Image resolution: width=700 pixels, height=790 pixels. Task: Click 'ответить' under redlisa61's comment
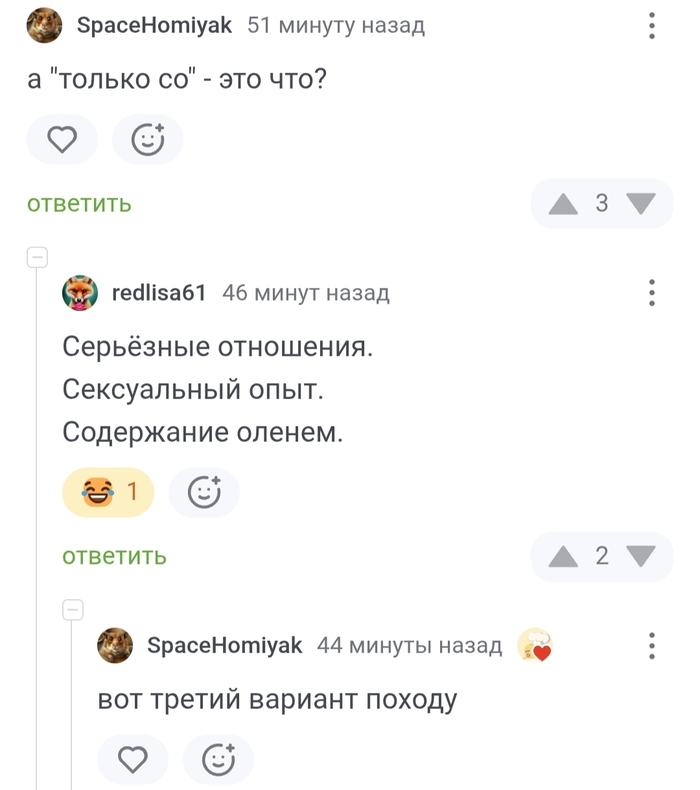[x=114, y=557]
